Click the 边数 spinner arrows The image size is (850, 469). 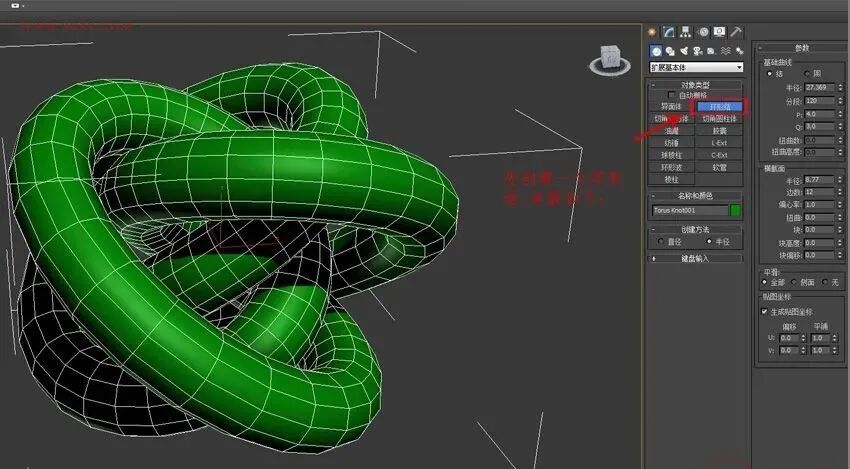tap(840, 192)
